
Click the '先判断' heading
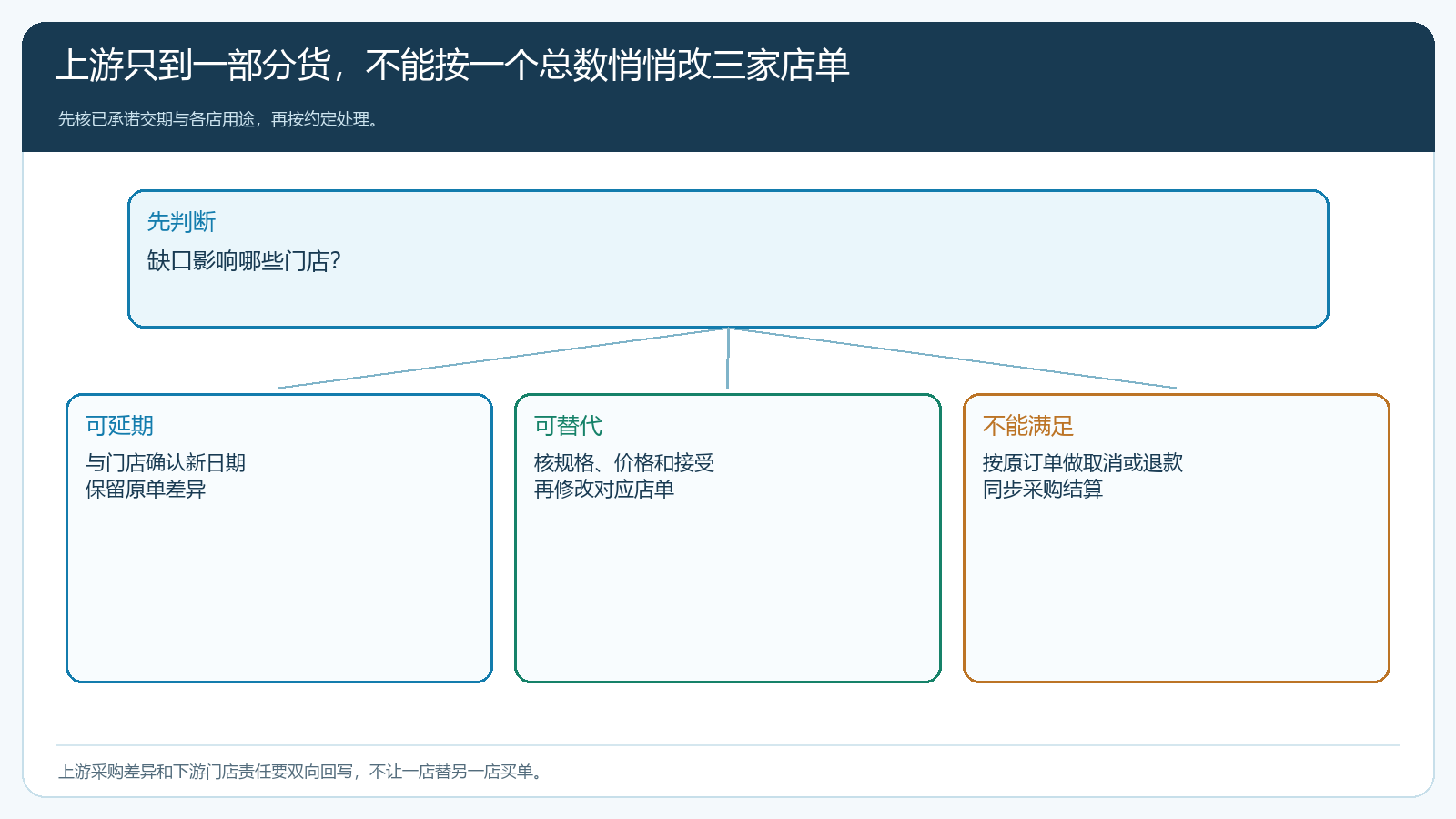(x=182, y=222)
